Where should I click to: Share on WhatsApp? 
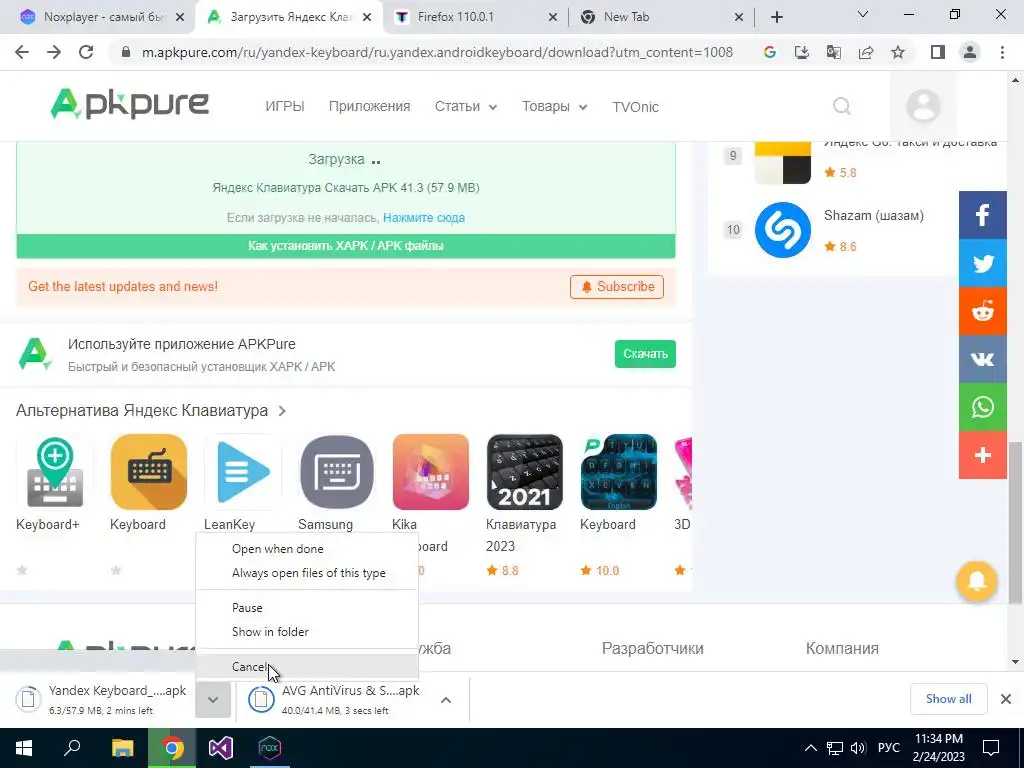(x=983, y=407)
